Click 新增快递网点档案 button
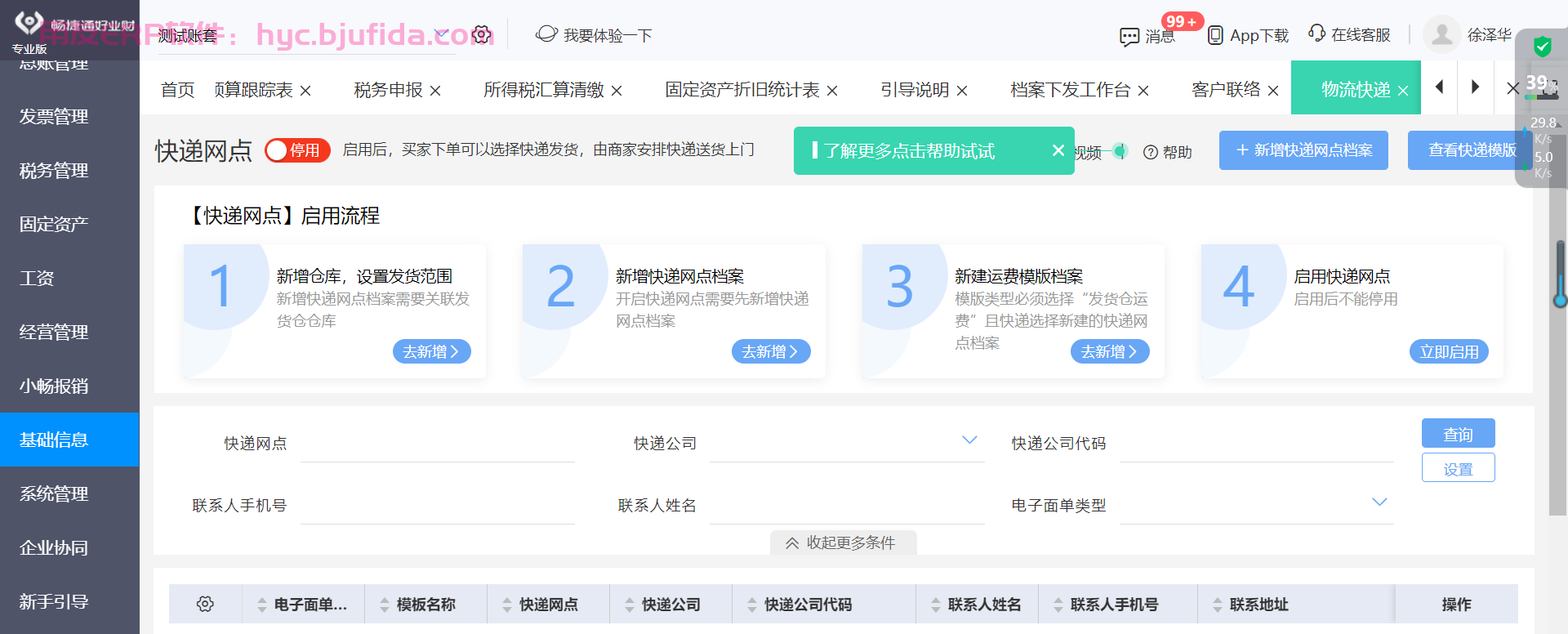This screenshot has width=1568, height=634. [x=1303, y=150]
